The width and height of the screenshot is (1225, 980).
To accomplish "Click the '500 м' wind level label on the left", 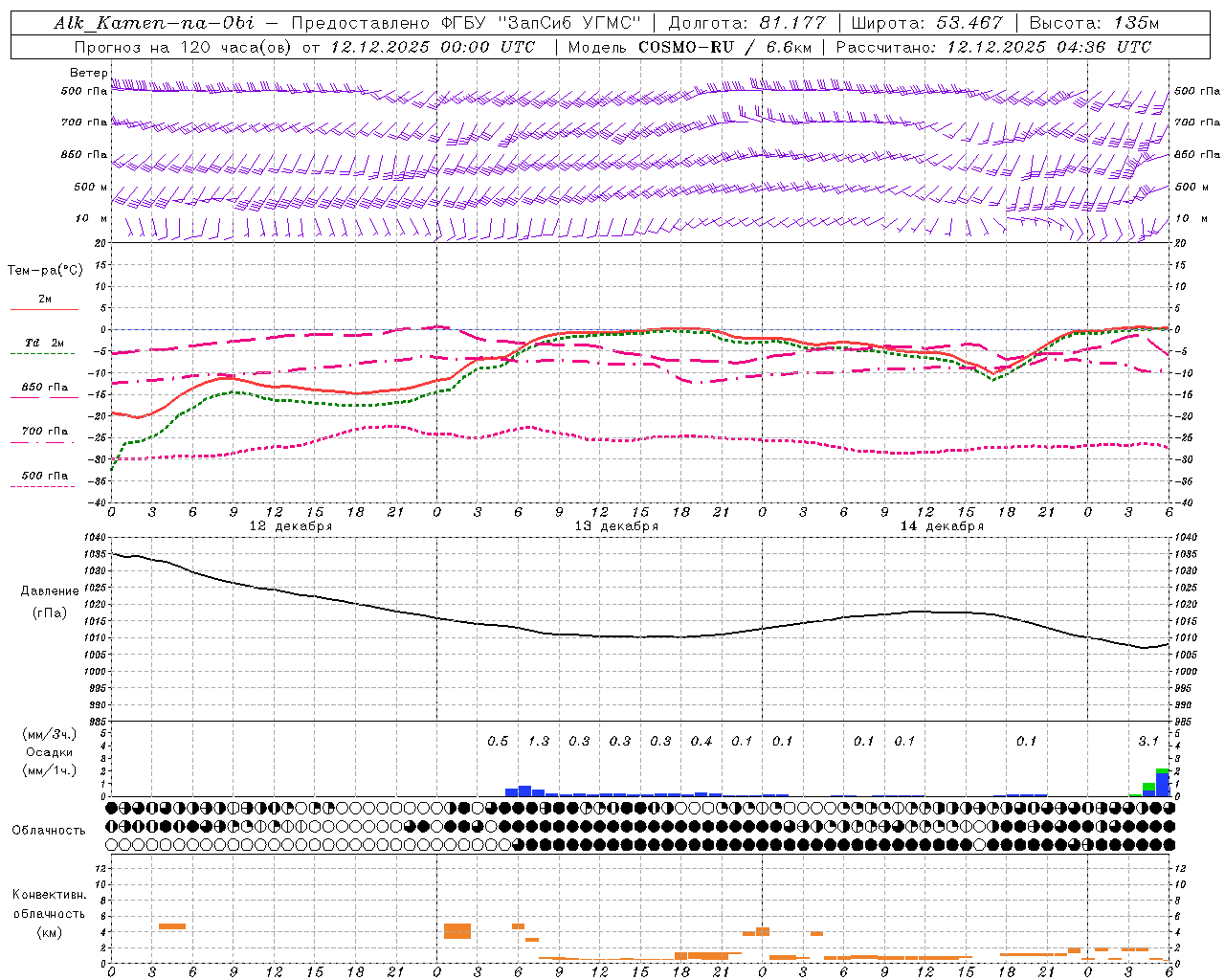I will tap(91, 188).
